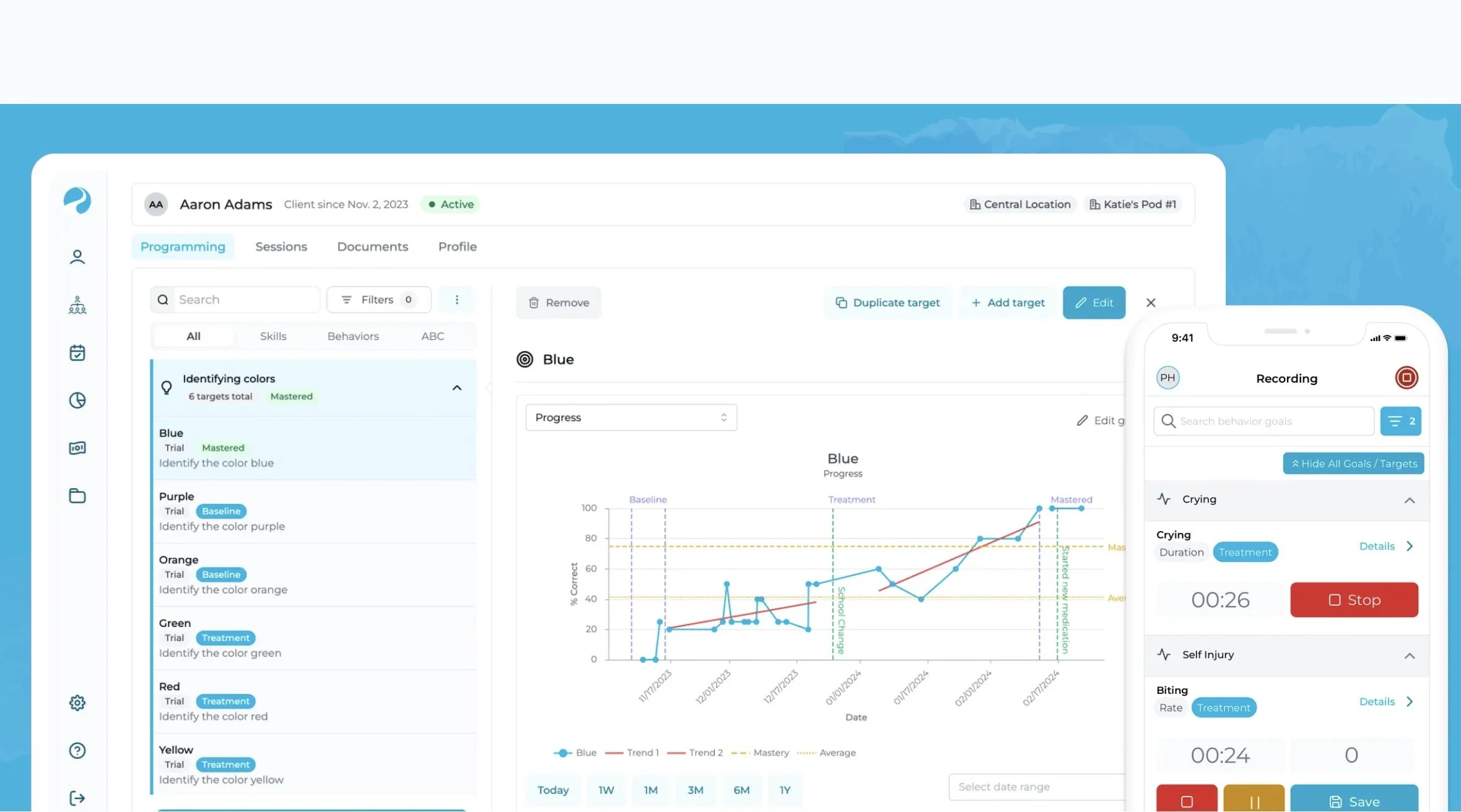Image resolution: width=1461 pixels, height=812 pixels.
Task: Toggle the Blue series in chart legend
Action: coord(575,753)
